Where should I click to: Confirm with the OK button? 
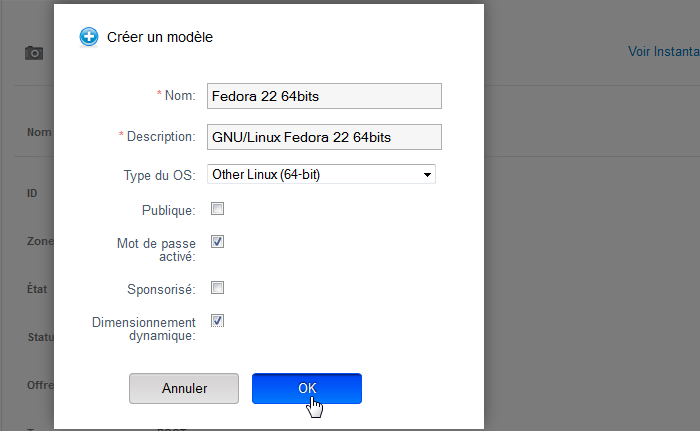point(306,388)
